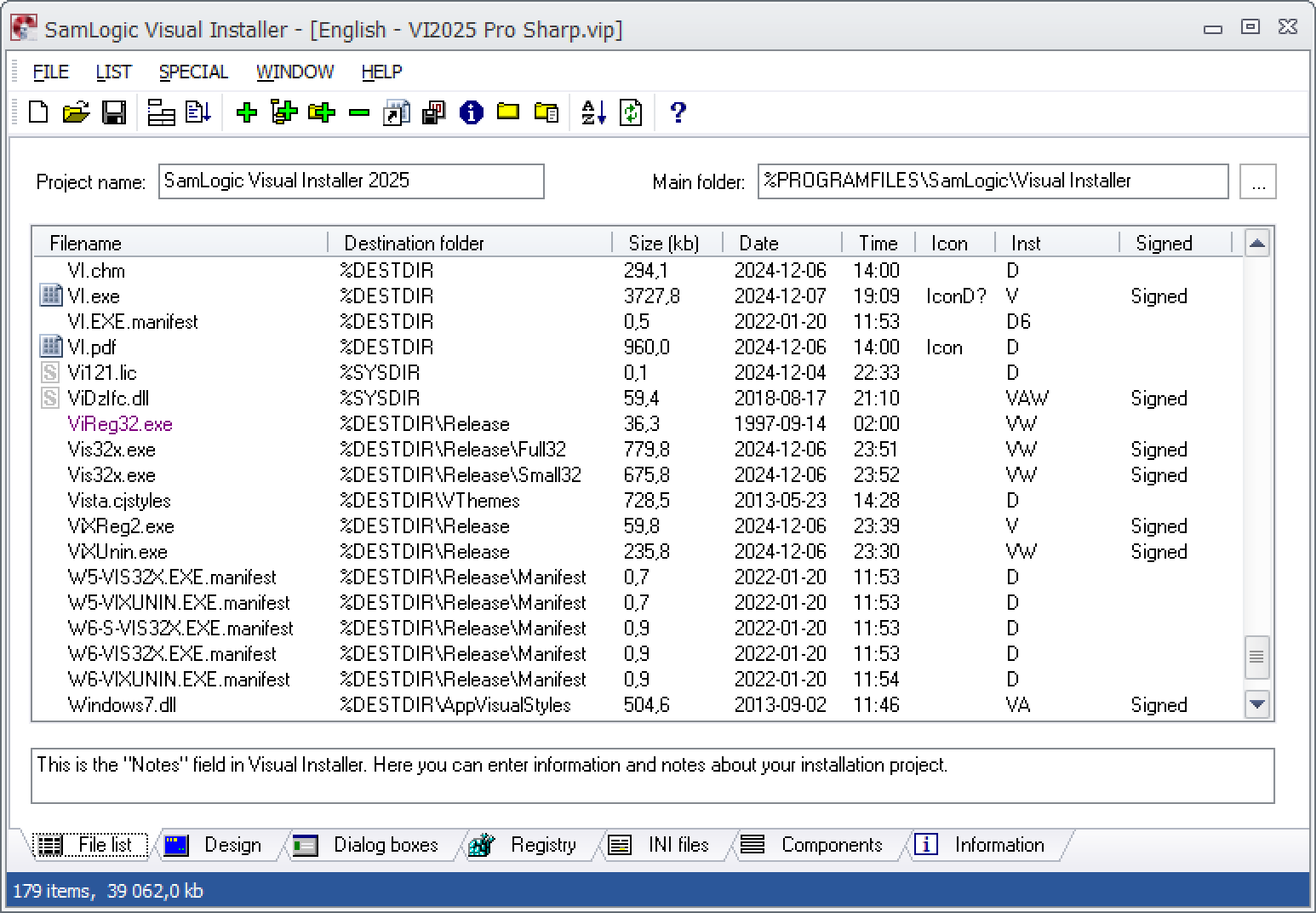Click the list layout toolbar icon

(x=161, y=112)
